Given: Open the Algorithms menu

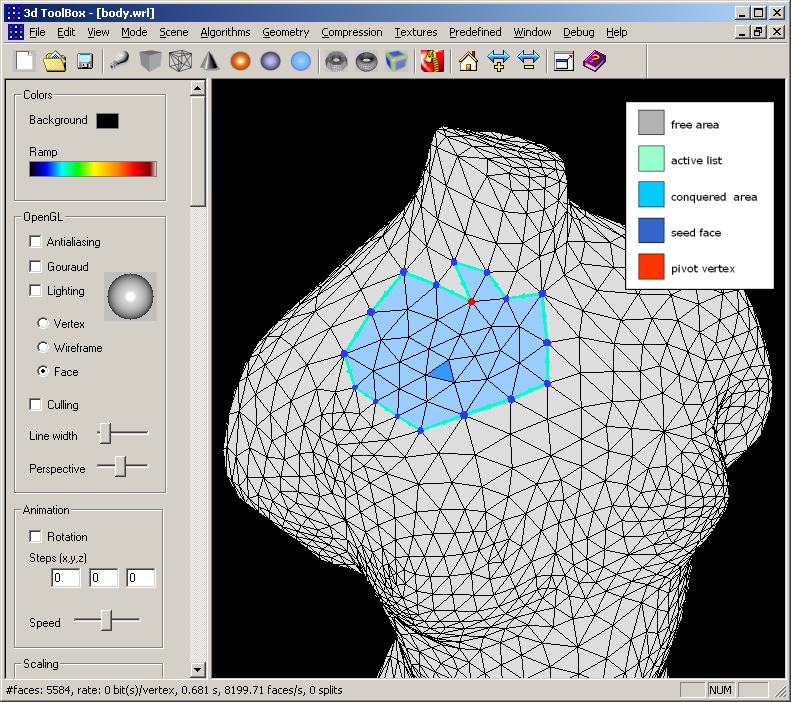Looking at the screenshot, I should [226, 32].
